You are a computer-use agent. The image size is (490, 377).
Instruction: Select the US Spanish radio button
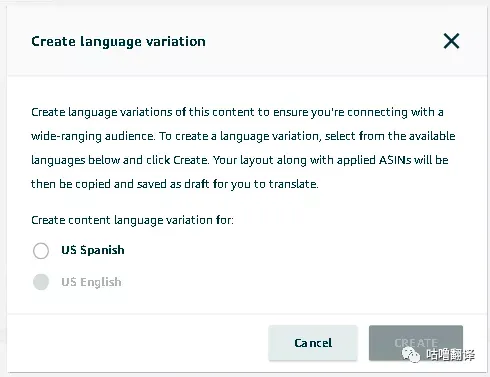(41, 250)
